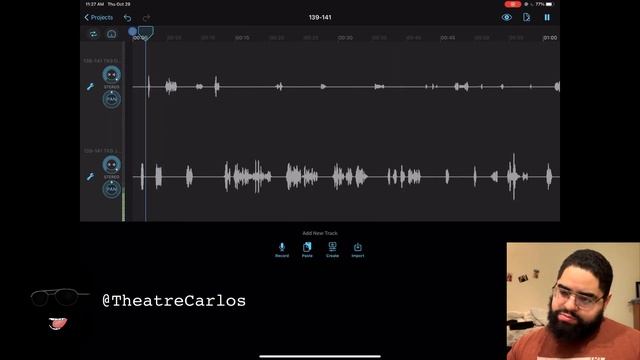This screenshot has height=360, width=640.
Task: Open top track's wrench settings
Action: [x=90, y=87]
